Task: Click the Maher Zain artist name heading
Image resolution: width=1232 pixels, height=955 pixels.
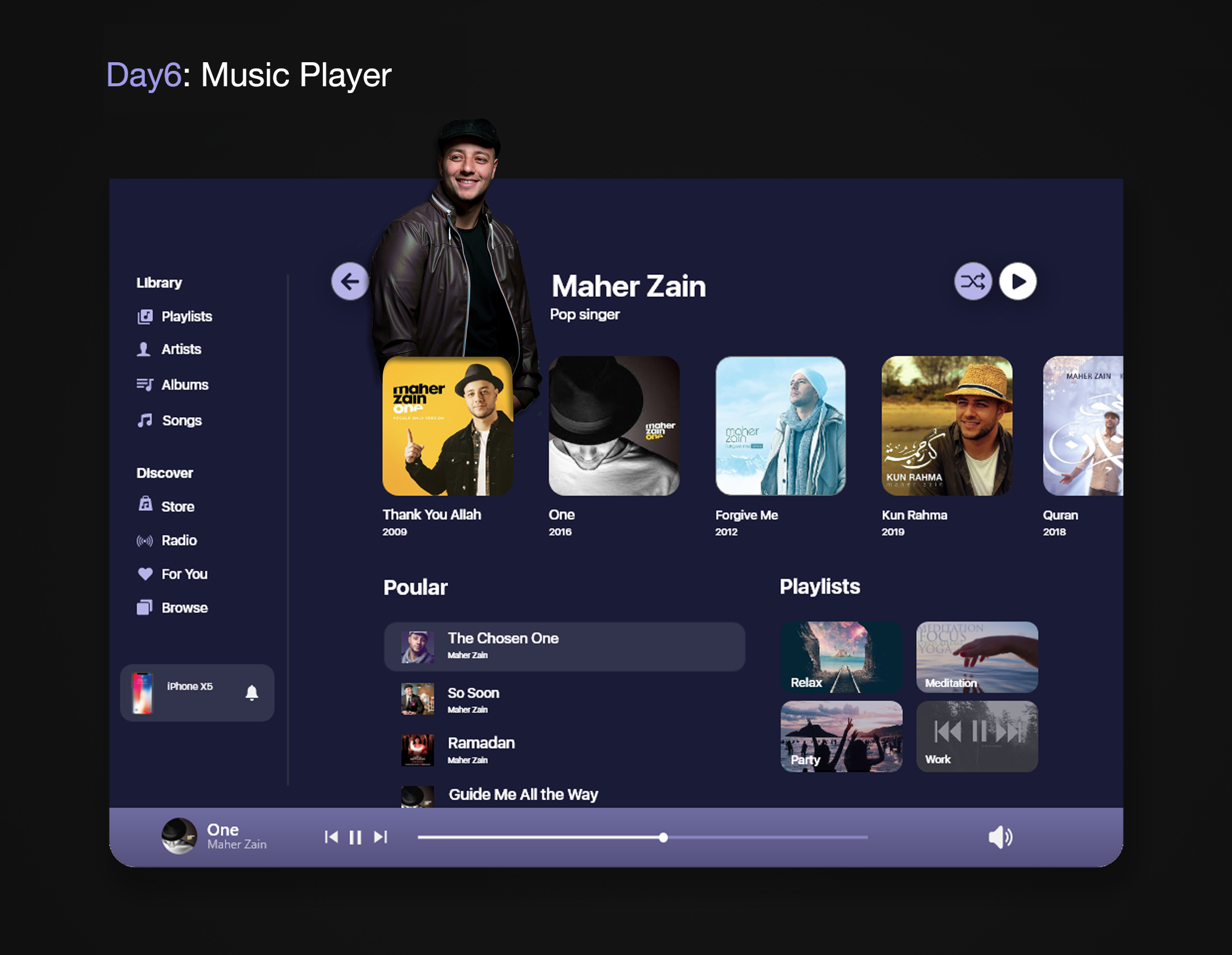Action: (628, 286)
